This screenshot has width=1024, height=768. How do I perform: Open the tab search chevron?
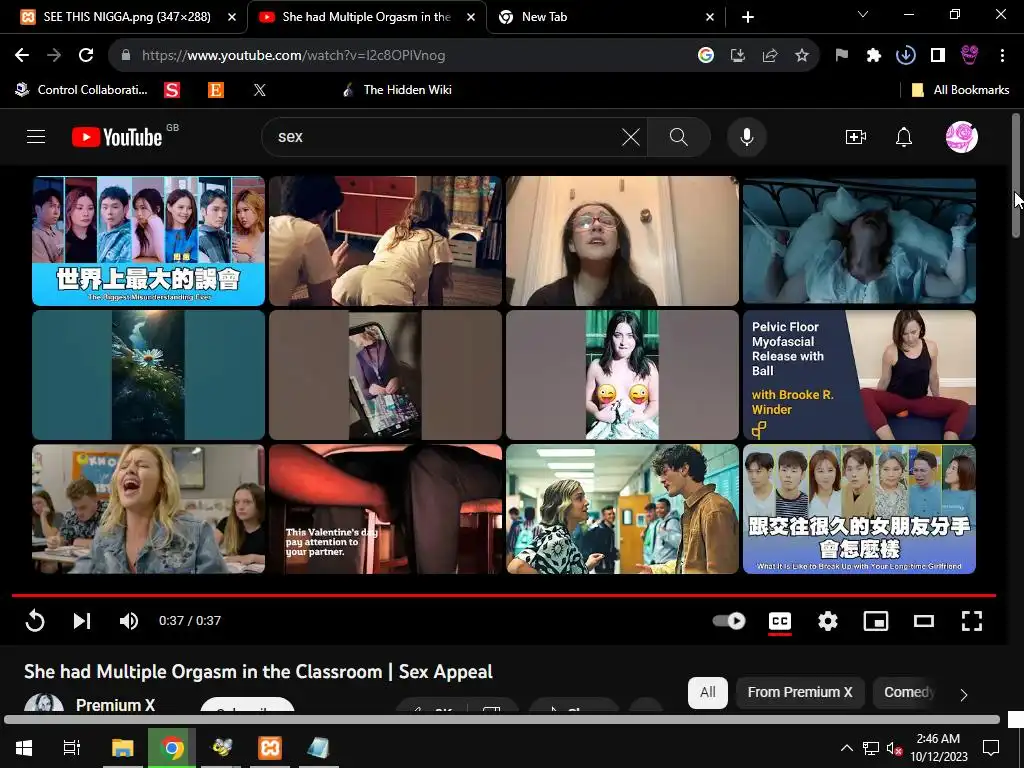pyautogui.click(x=863, y=14)
